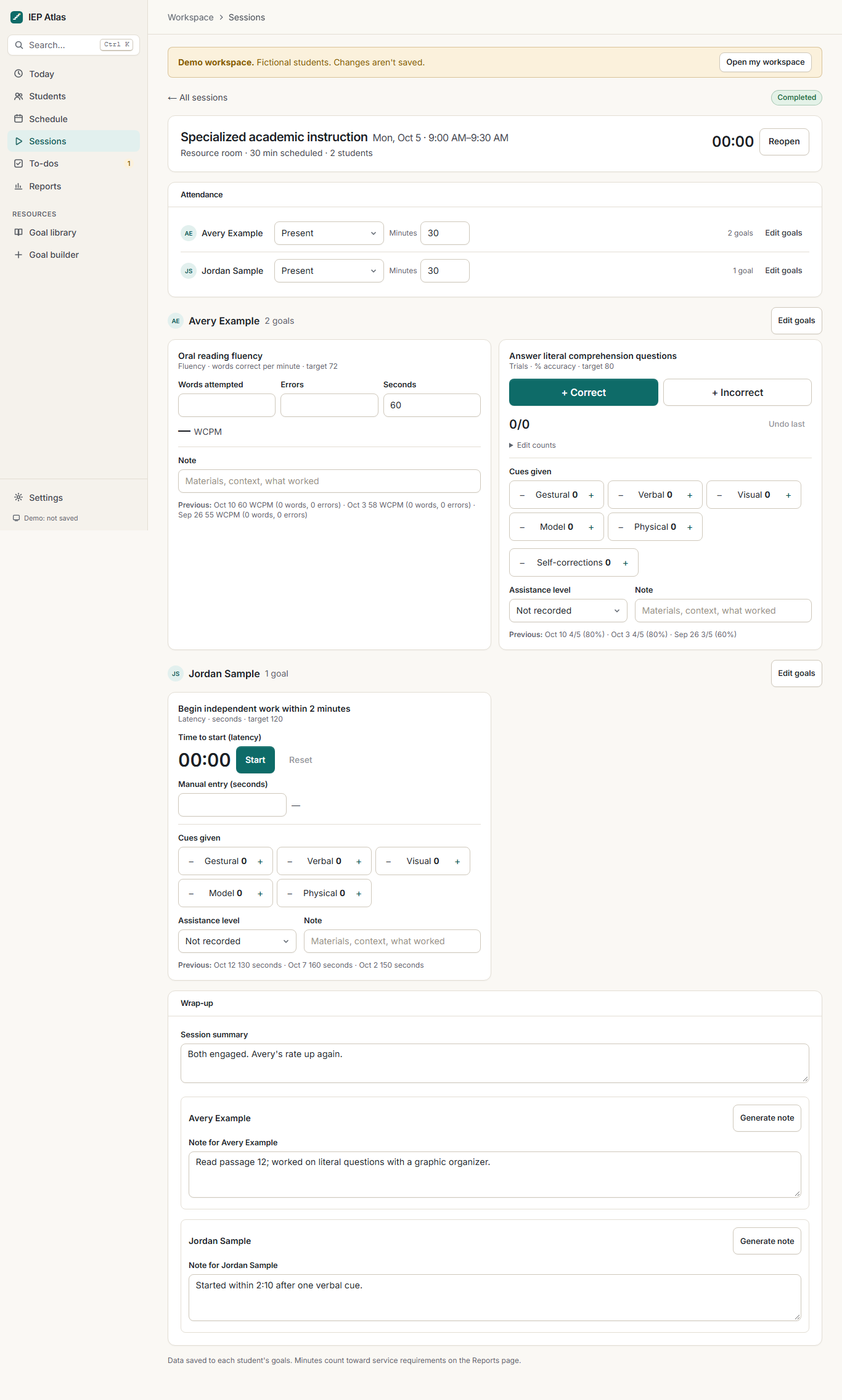Screen dimensions: 842x1400
Task: Increase Verbal cues in Jordan's goal
Action: (x=359, y=862)
